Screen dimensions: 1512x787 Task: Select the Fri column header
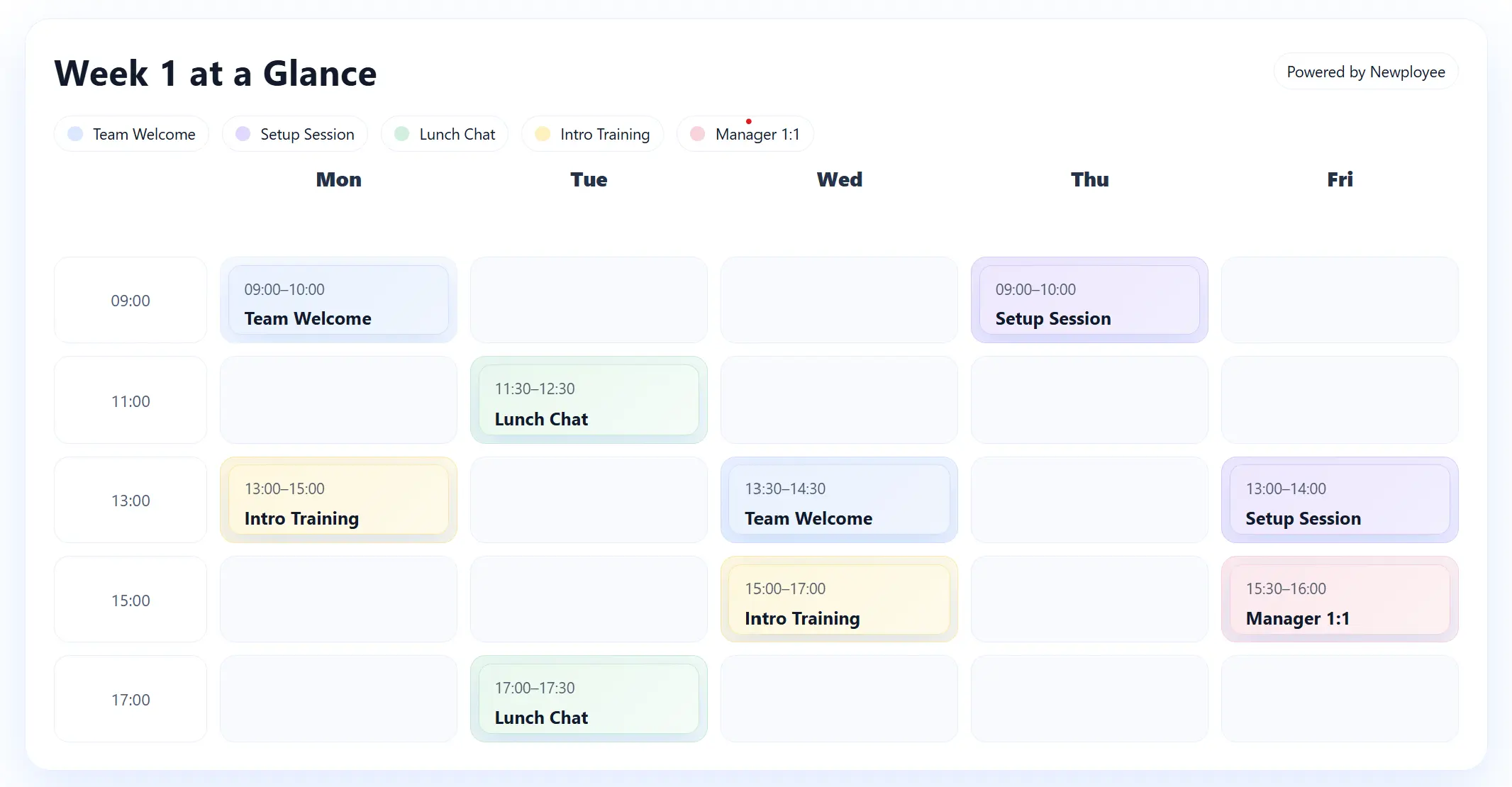1340,179
